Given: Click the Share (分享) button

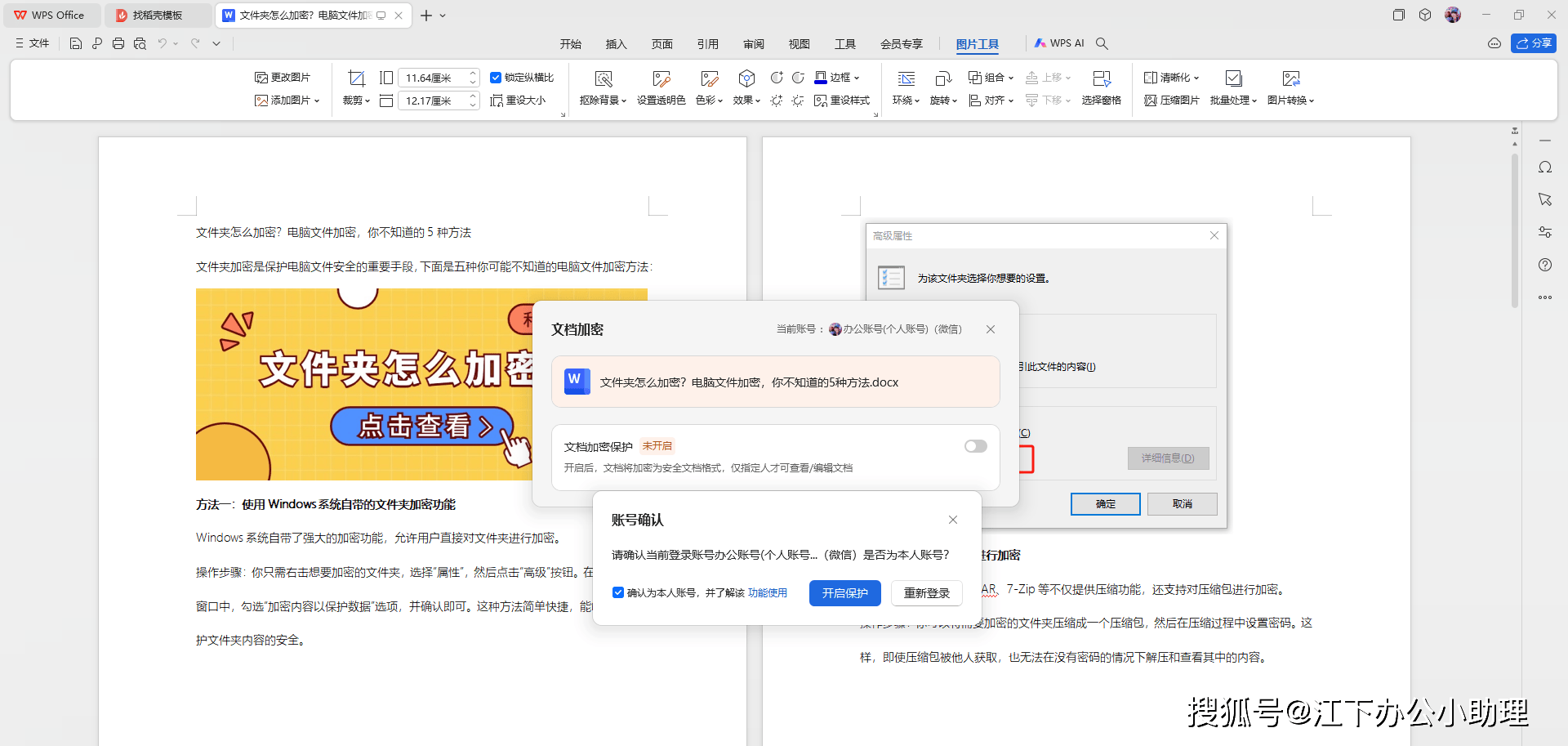Looking at the screenshot, I should [1534, 43].
